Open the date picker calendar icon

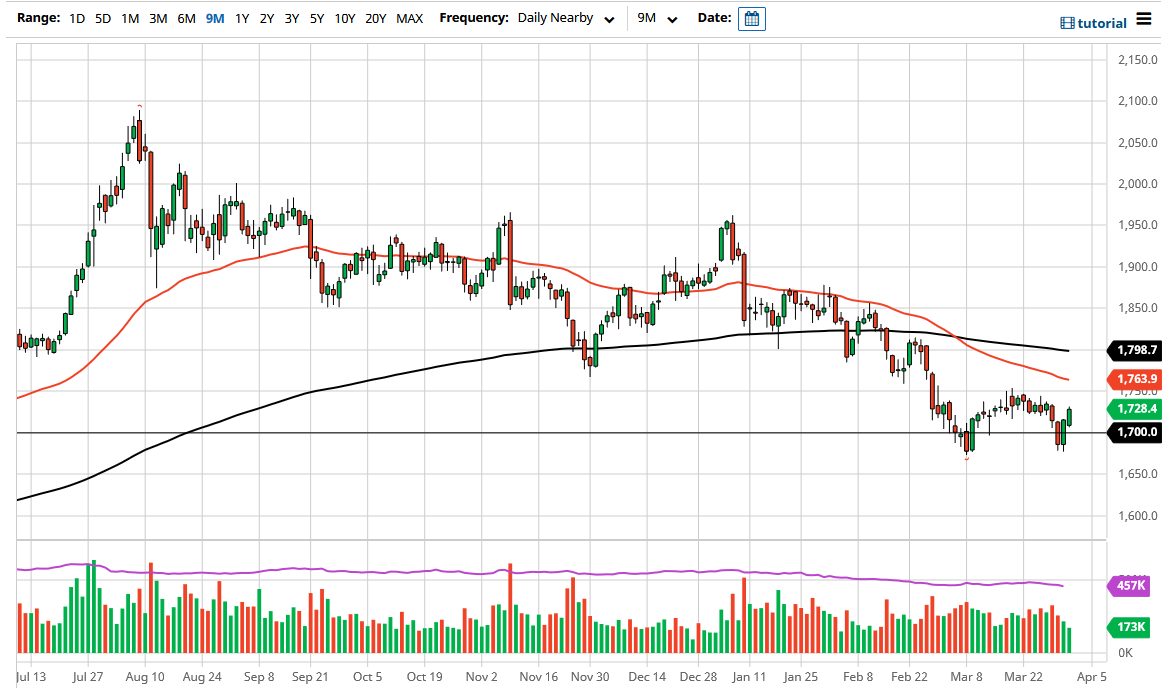751,19
